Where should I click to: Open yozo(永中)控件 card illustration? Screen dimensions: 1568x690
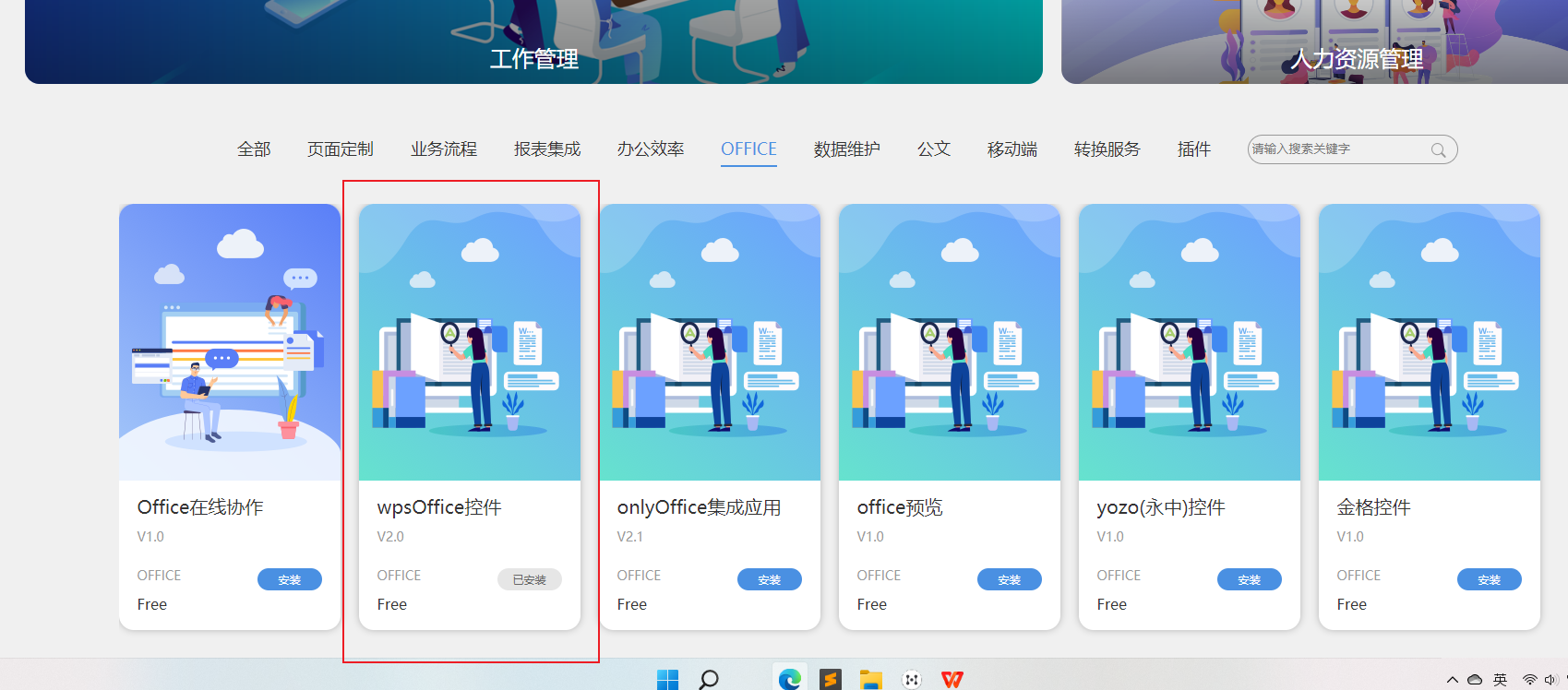click(1190, 342)
